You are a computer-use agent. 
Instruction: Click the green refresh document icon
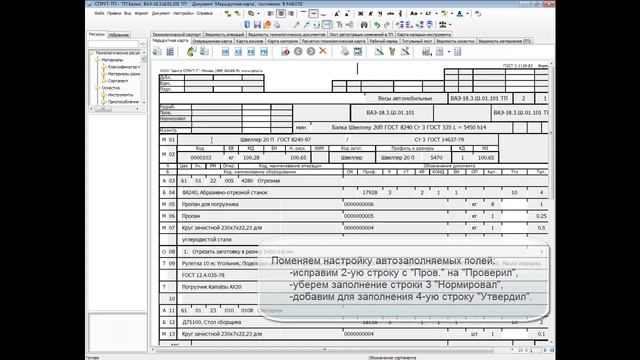click(x=191, y=51)
